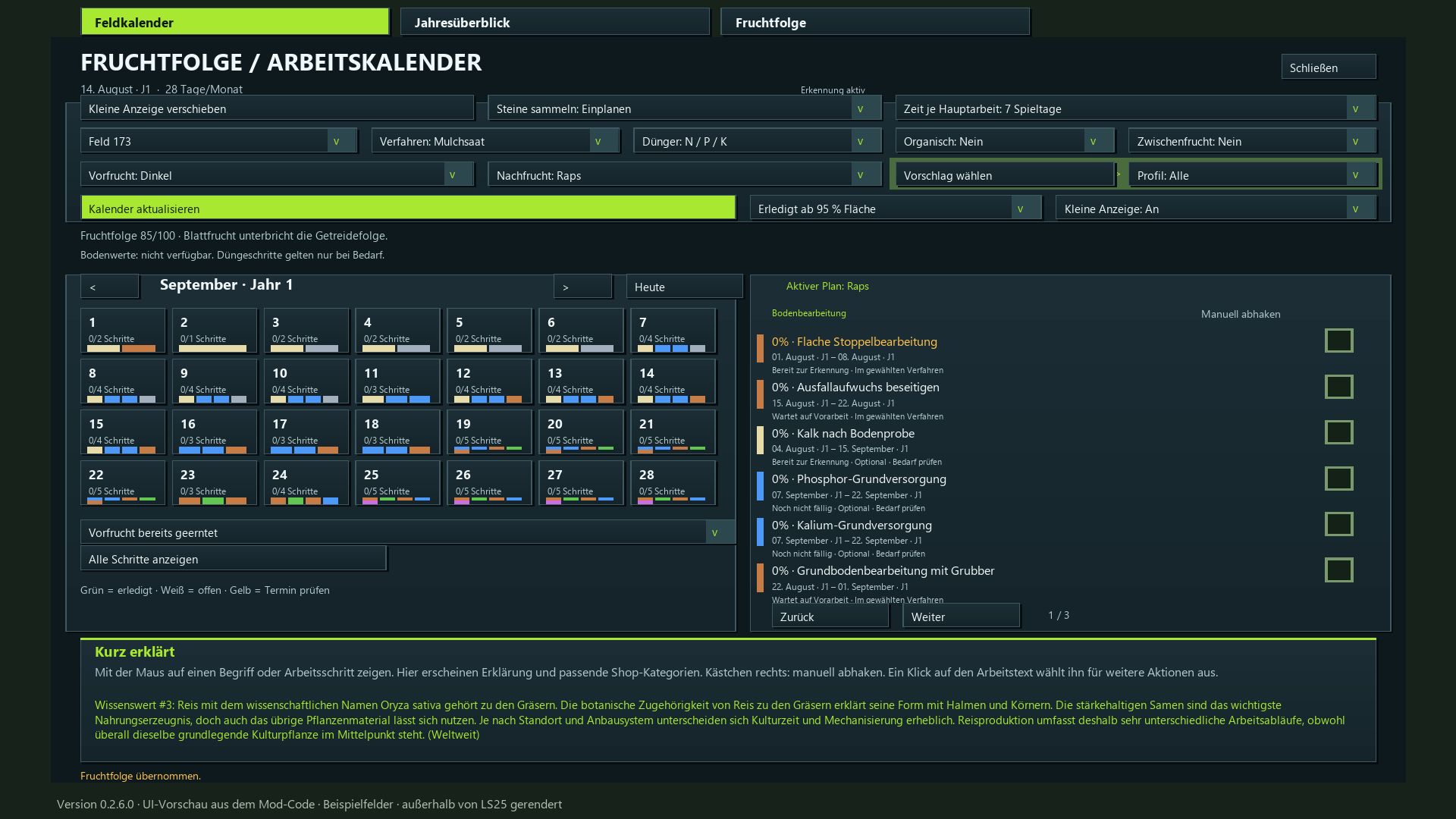Mark Kalium-Grundversorgung as done
The width and height of the screenshot is (1456, 819).
[1338, 524]
